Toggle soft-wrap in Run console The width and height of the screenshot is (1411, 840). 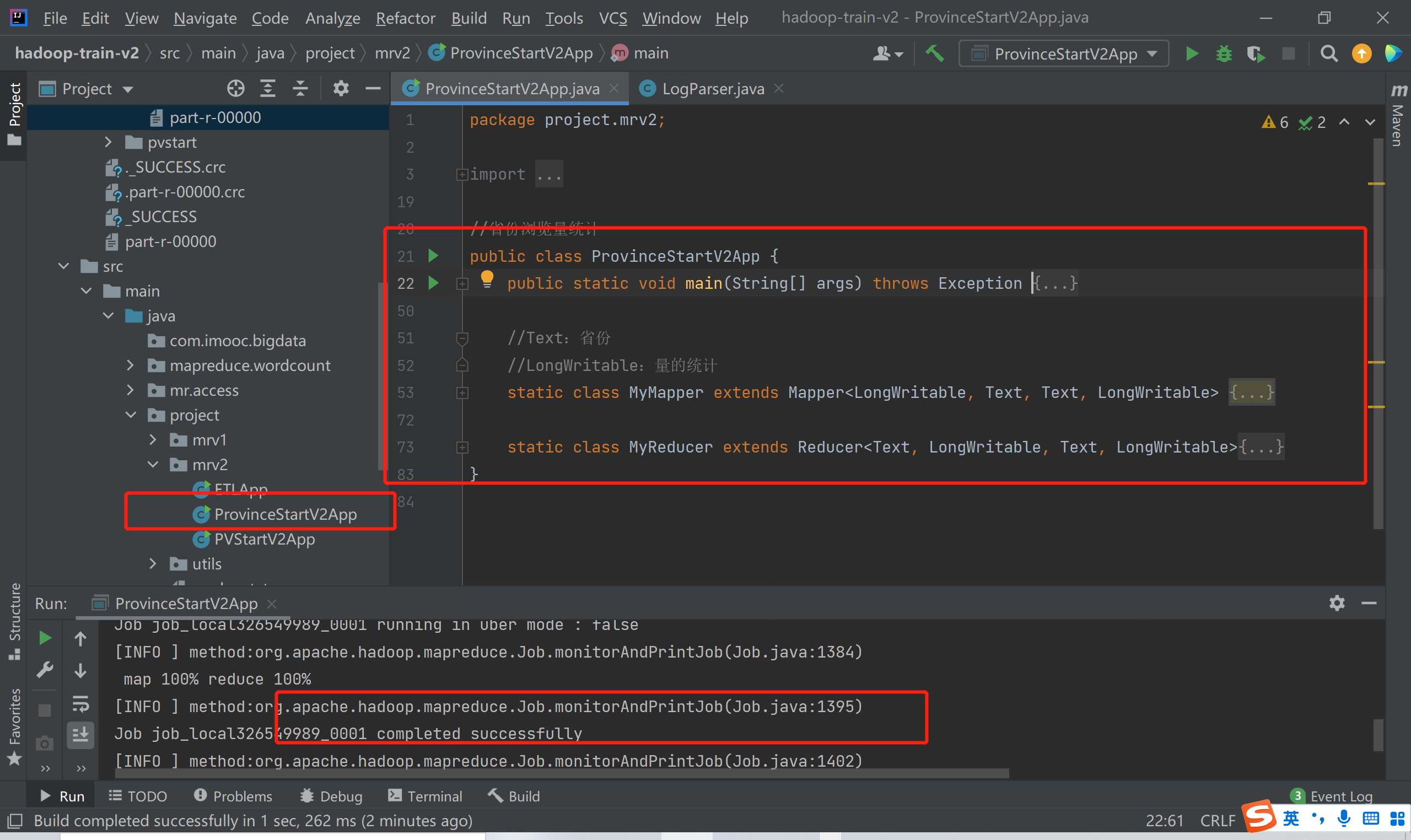(80, 704)
